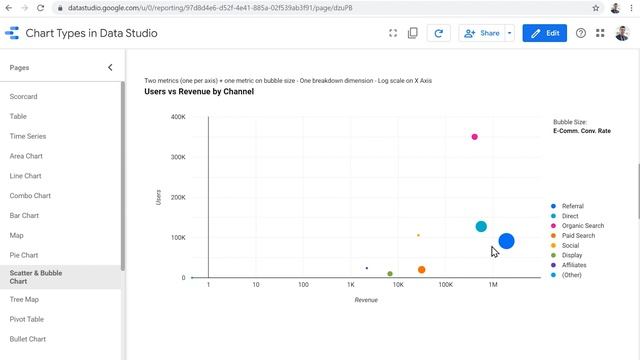Click the chart title Users vs Revenue by Channel
Image resolution: width=640 pixels, height=360 pixels.
tap(199, 92)
